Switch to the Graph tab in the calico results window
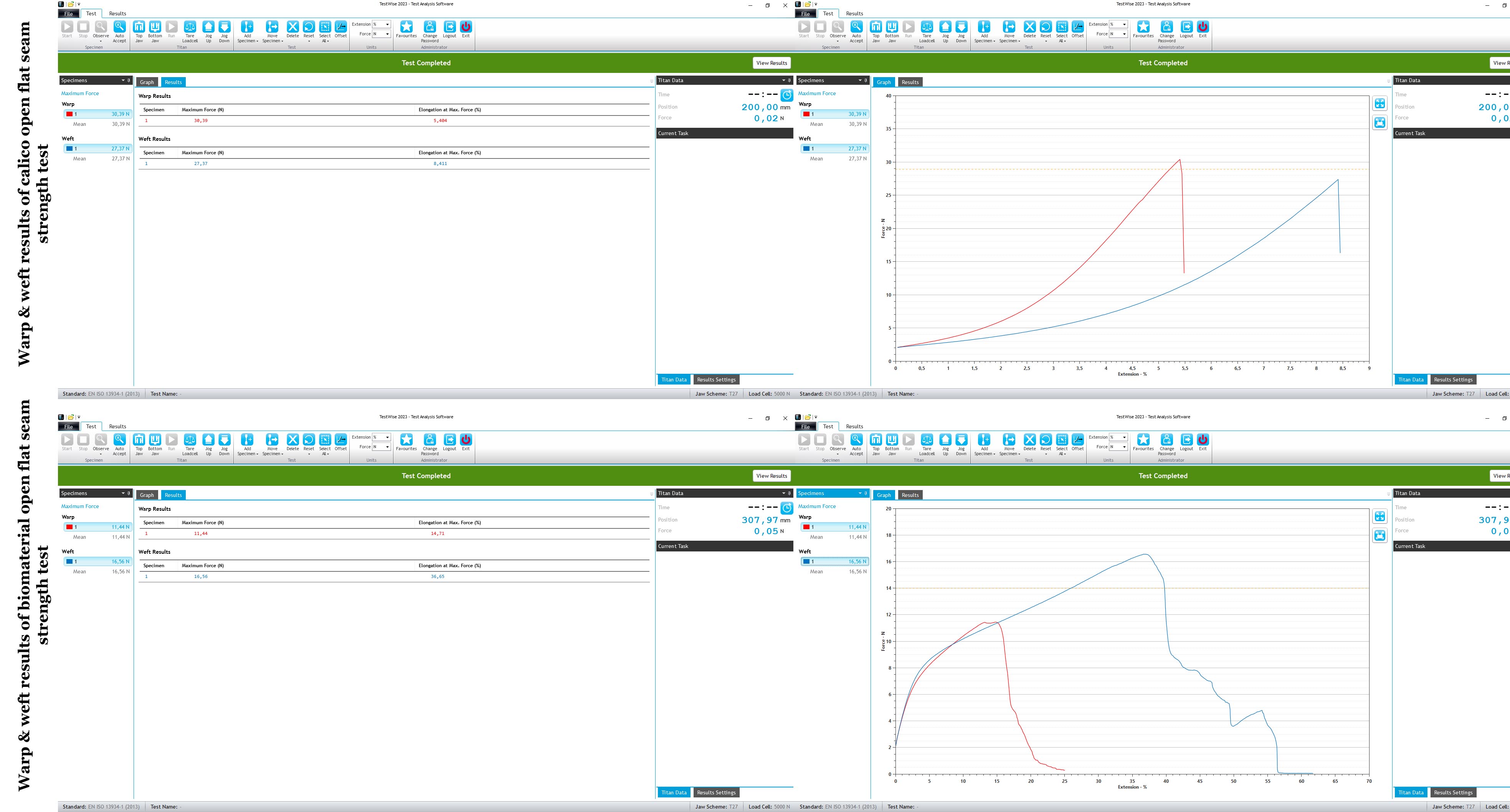Image resolution: width=1510 pixels, height=812 pixels. click(147, 82)
